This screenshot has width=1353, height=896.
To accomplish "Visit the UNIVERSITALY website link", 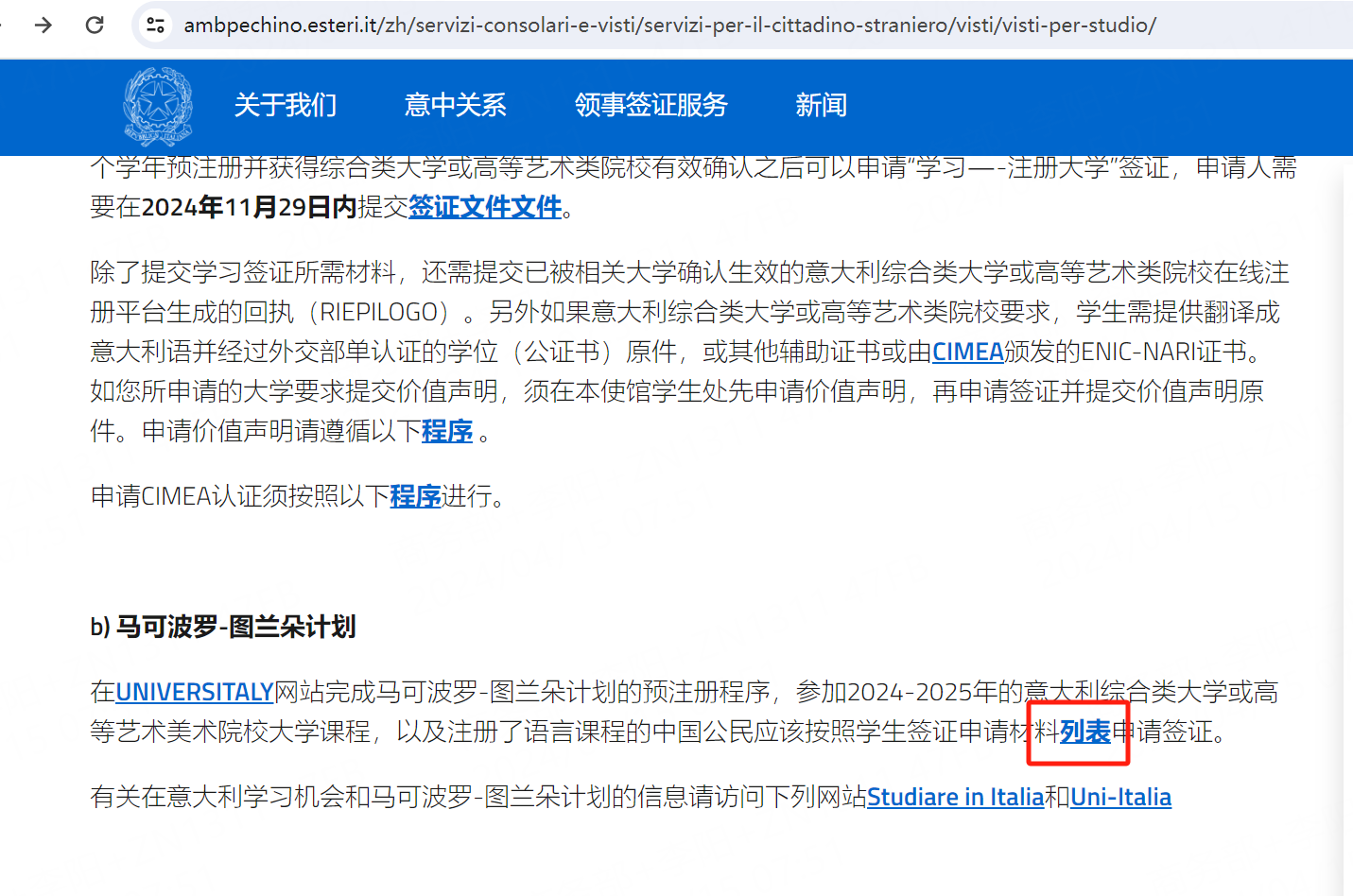I will (x=194, y=693).
